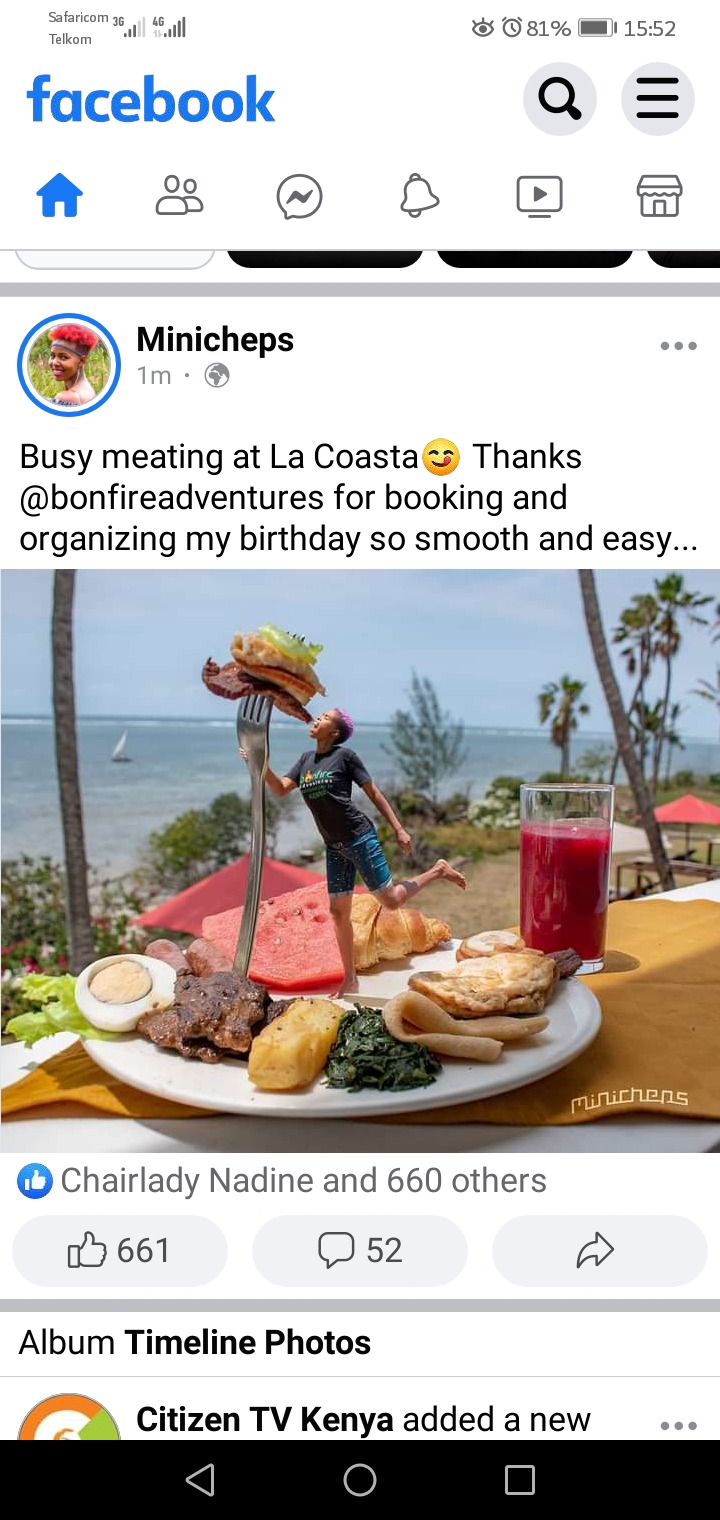Open options menu on Minicheps post
The image size is (720, 1520).
pos(678,346)
